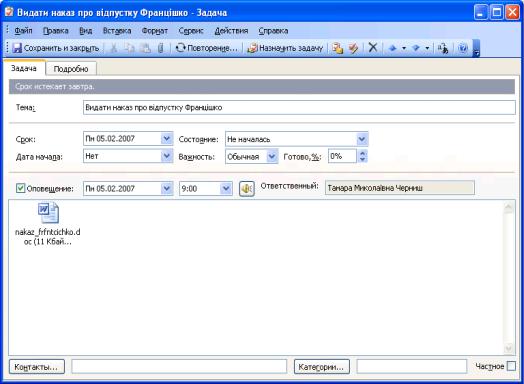Open the Срок due date dropdown
Viewport: 524px width, 384px height.
(166, 138)
